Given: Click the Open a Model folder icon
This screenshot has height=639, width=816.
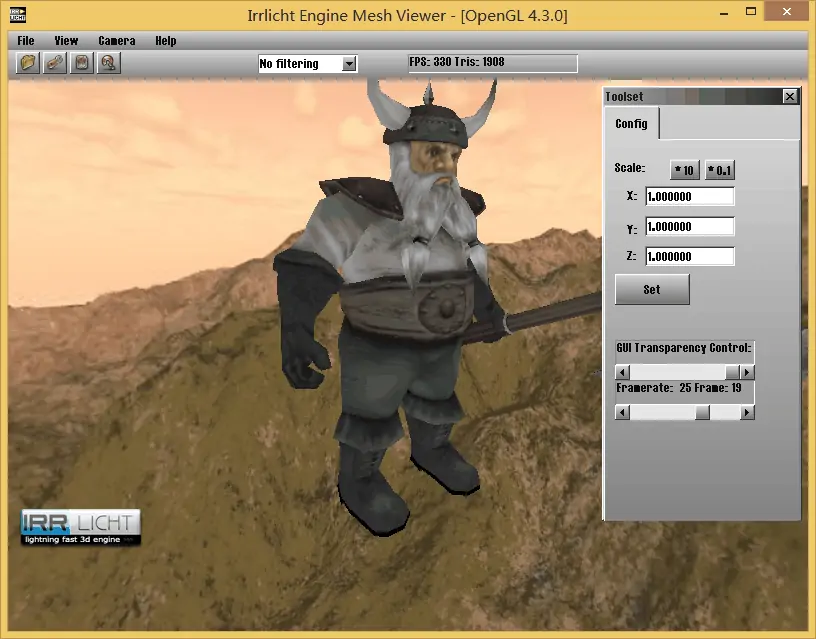Looking at the screenshot, I should [x=29, y=63].
